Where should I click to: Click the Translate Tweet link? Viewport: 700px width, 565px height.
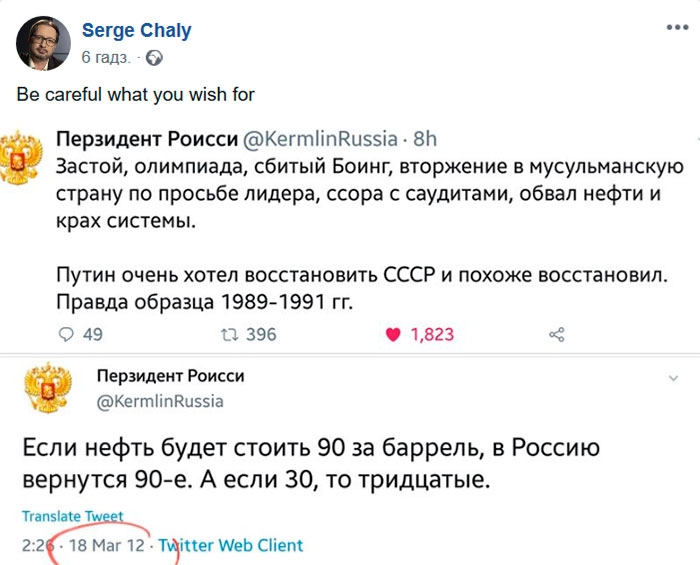(73, 516)
